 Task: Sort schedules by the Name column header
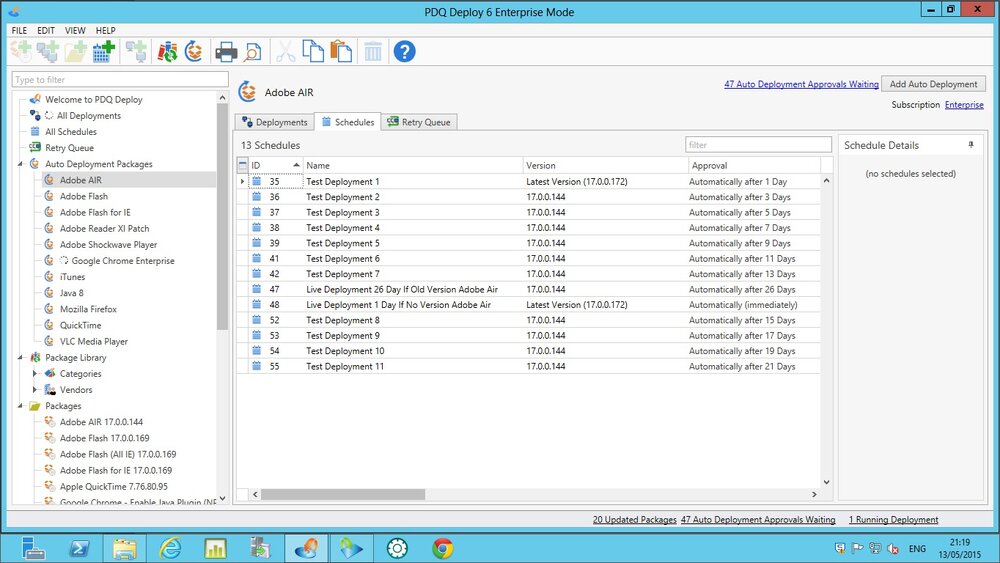(413, 165)
